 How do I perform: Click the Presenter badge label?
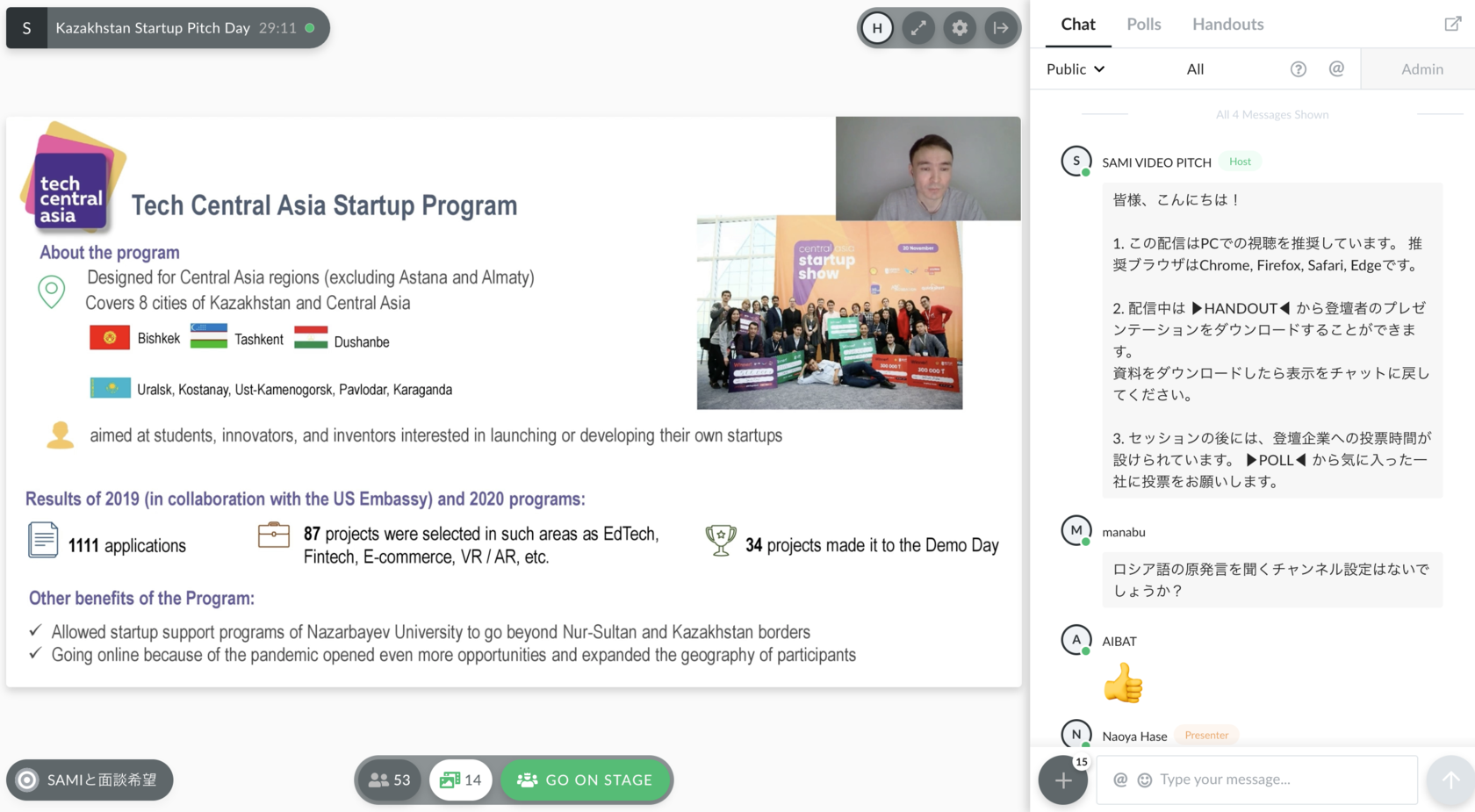(1206, 736)
